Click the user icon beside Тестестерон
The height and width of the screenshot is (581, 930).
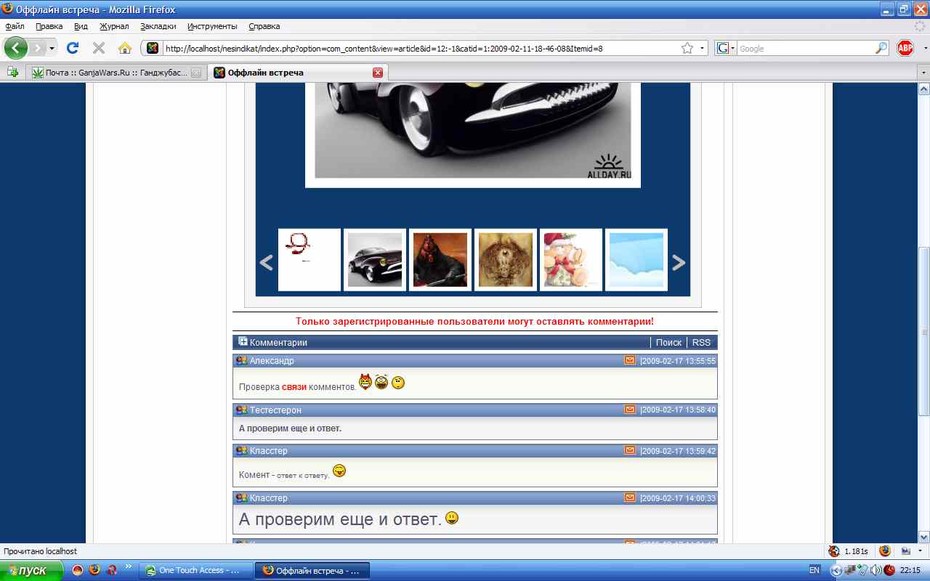[x=241, y=410]
